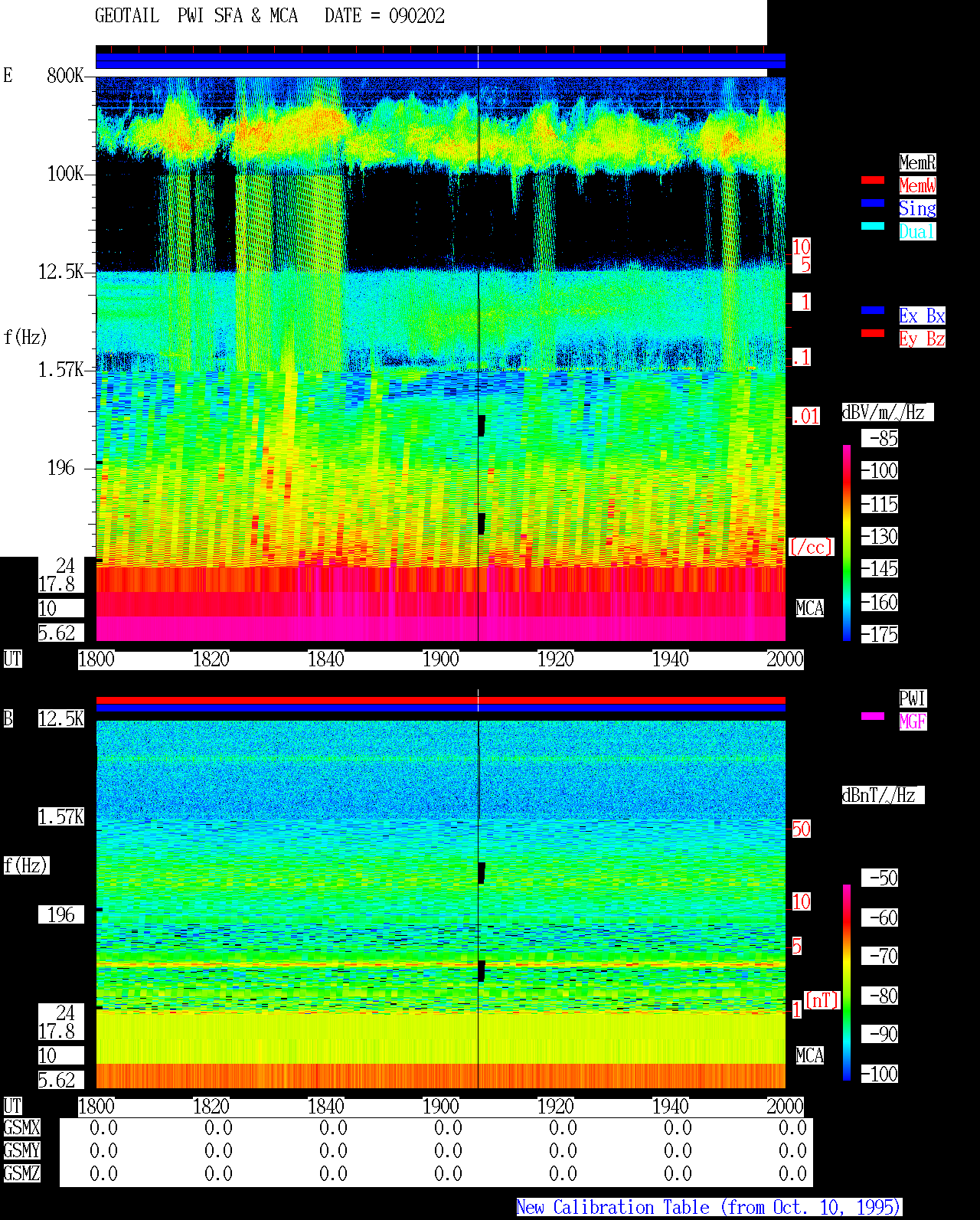Click the '[/cc]' density unit label

click(x=811, y=547)
